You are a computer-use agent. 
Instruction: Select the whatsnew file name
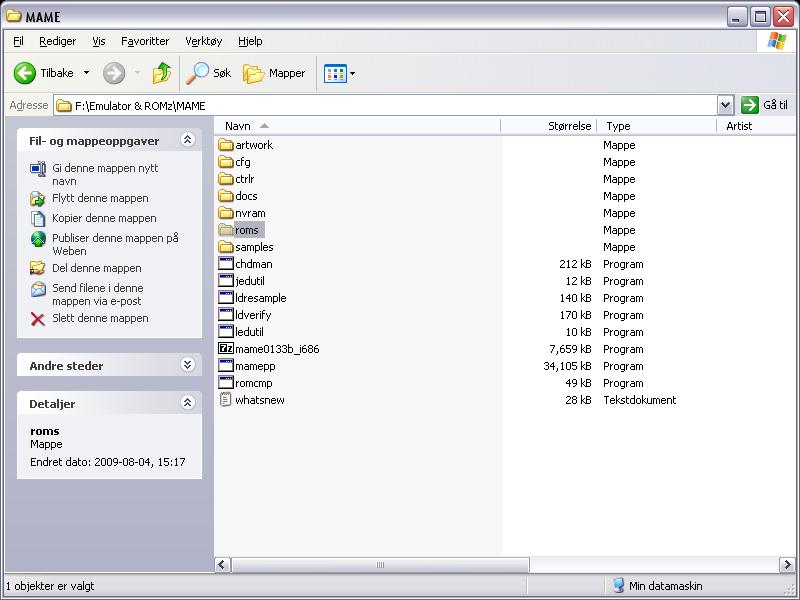(260, 400)
